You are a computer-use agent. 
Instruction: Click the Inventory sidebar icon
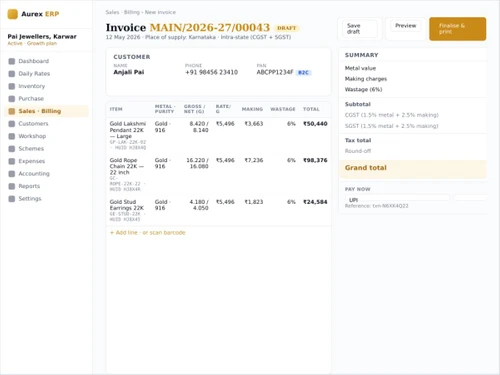12,86
